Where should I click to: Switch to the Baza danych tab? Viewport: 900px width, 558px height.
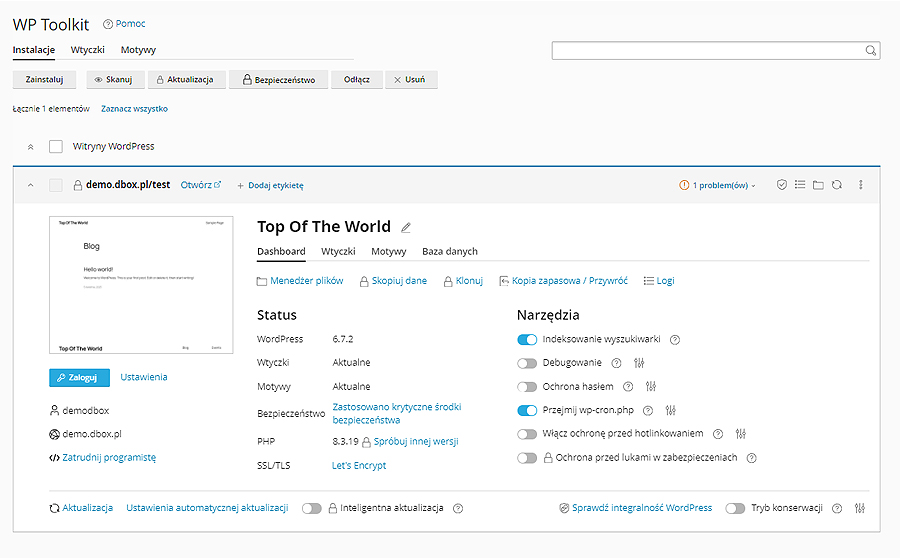(x=449, y=252)
